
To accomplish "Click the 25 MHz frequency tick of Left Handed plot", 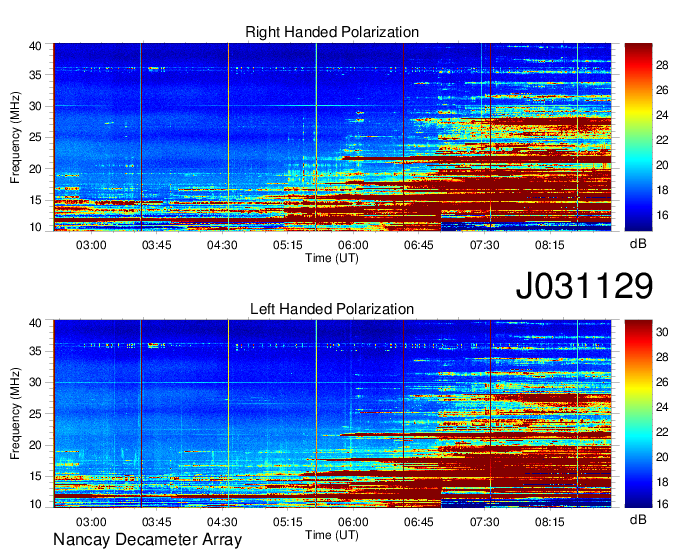I will point(35,414).
